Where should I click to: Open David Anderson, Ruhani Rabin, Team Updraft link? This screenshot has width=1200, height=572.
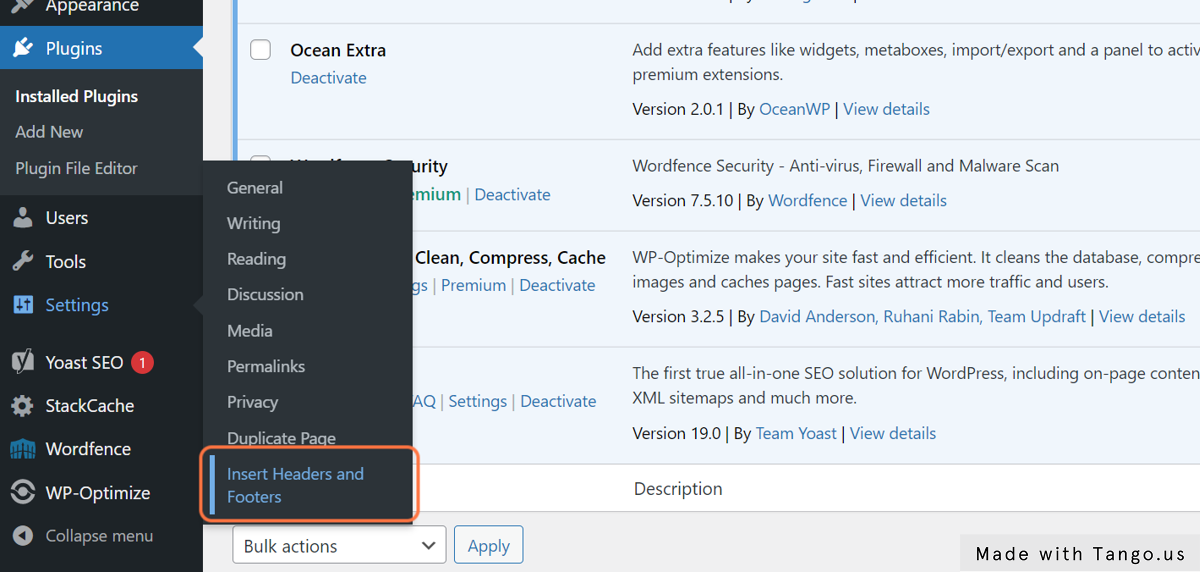point(922,317)
